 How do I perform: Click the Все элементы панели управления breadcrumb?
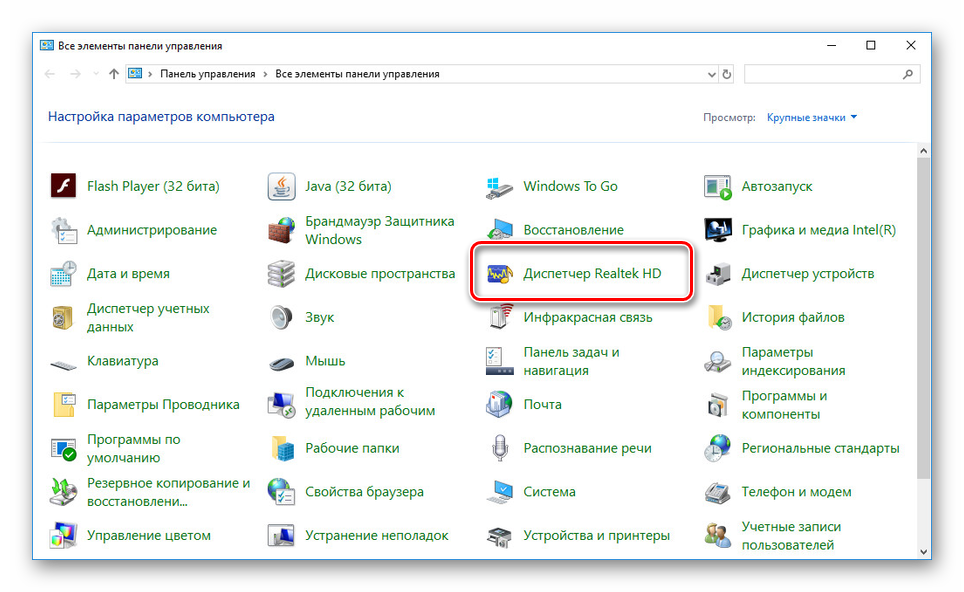click(x=357, y=74)
